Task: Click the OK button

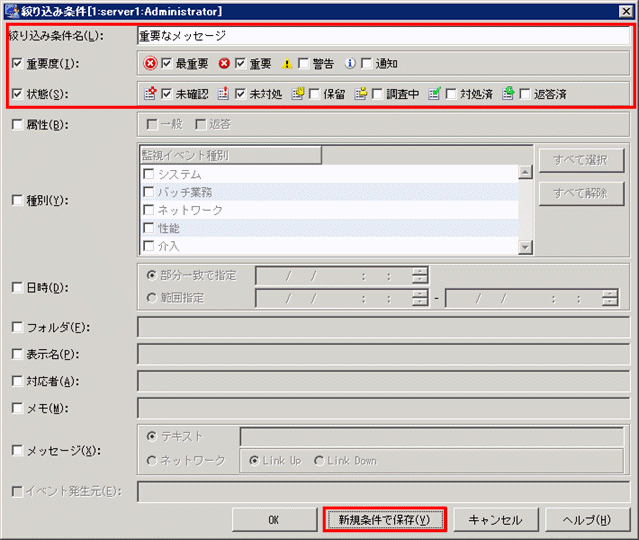Action: (x=274, y=520)
